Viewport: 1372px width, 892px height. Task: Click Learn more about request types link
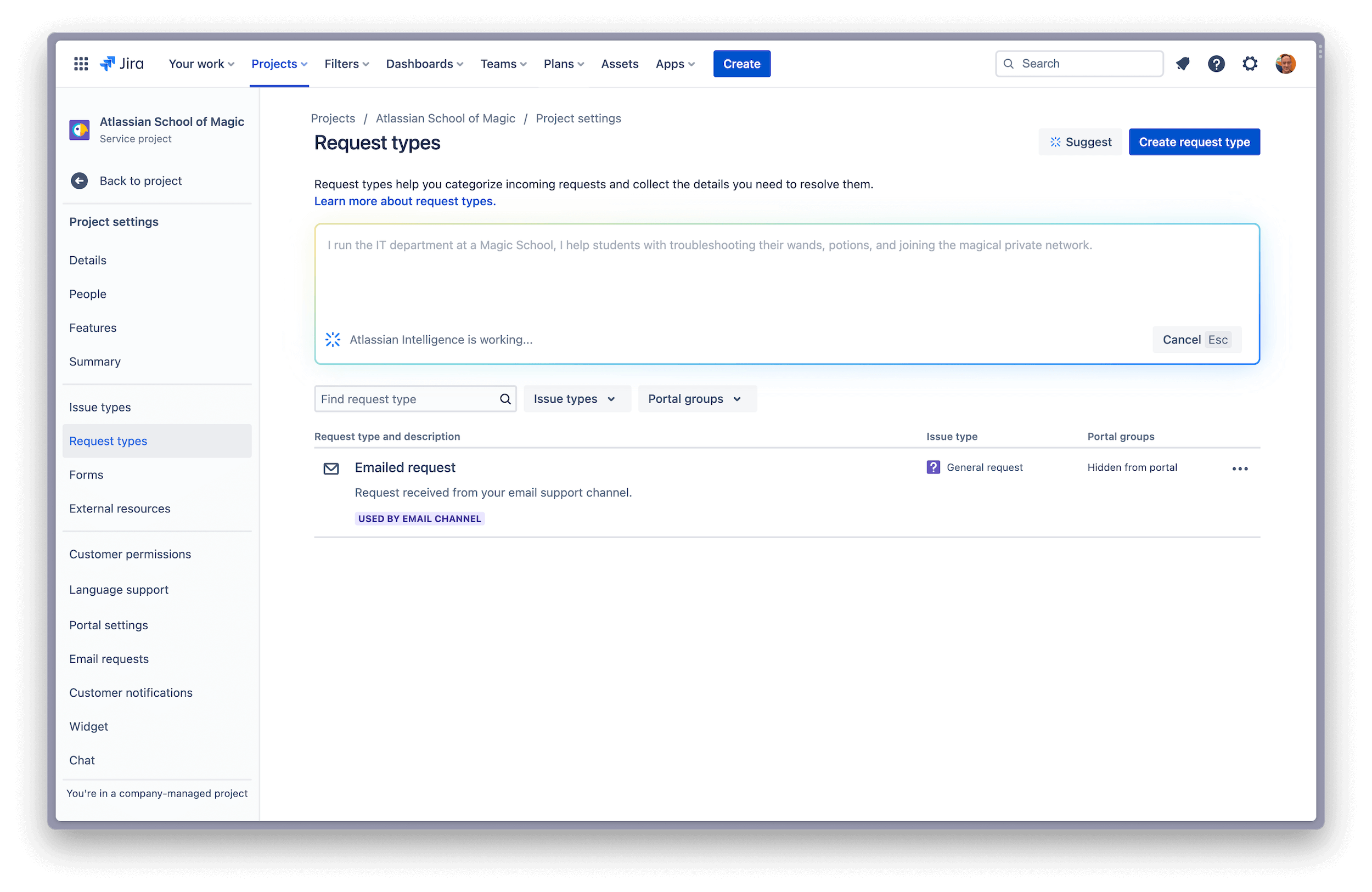[x=405, y=200]
